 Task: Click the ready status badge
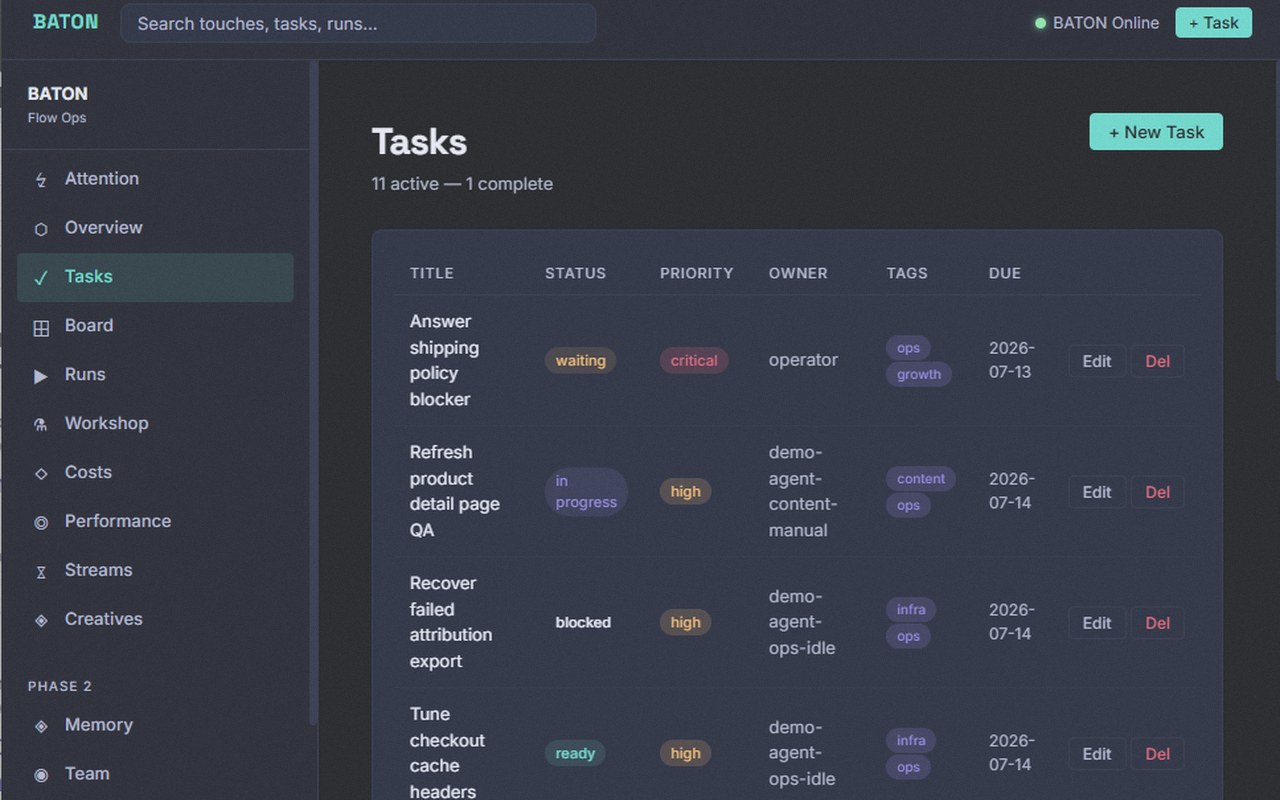575,754
